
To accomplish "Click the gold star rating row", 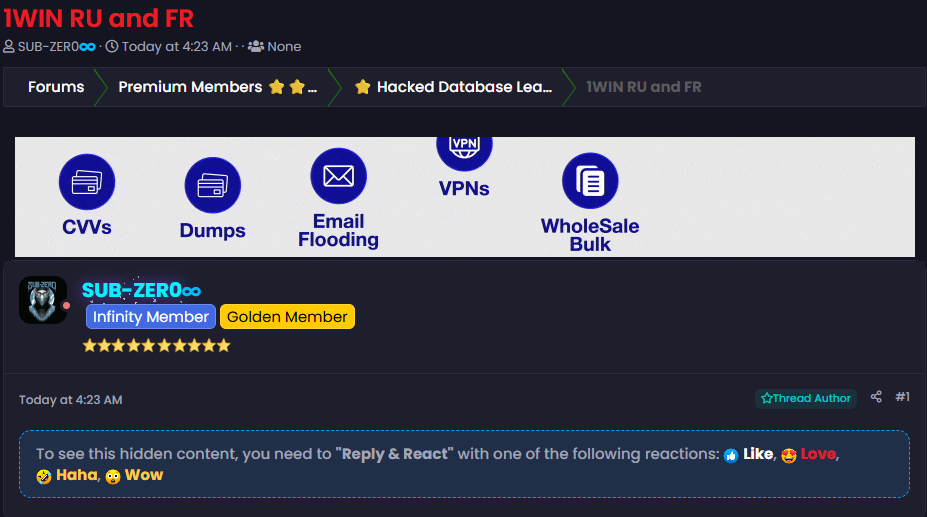I will point(156,345).
